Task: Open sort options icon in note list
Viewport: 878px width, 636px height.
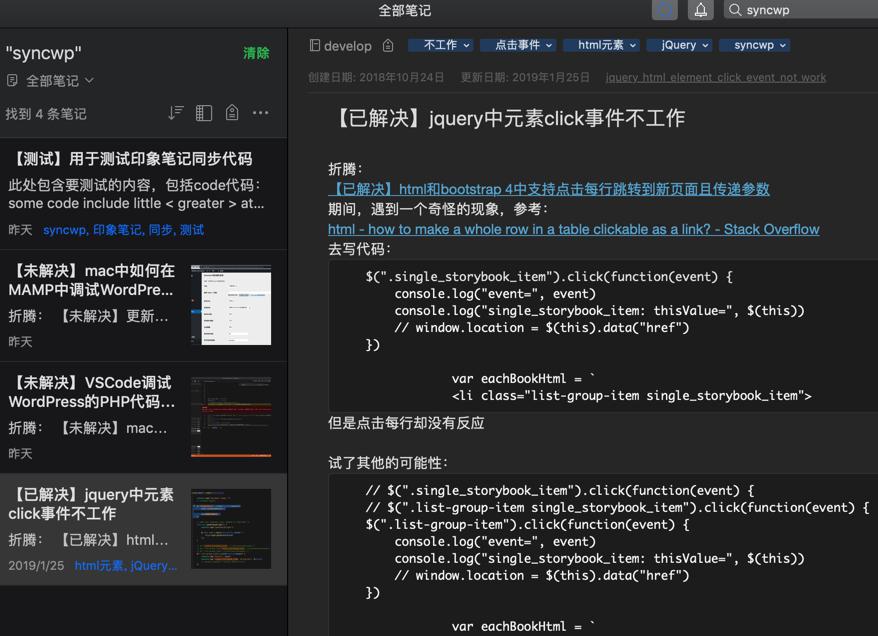Action: 176,113
